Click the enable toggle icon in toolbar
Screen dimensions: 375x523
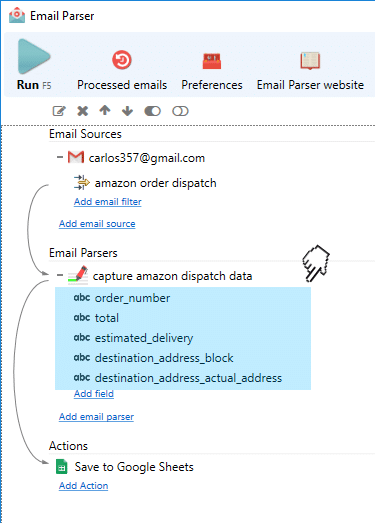point(152,111)
